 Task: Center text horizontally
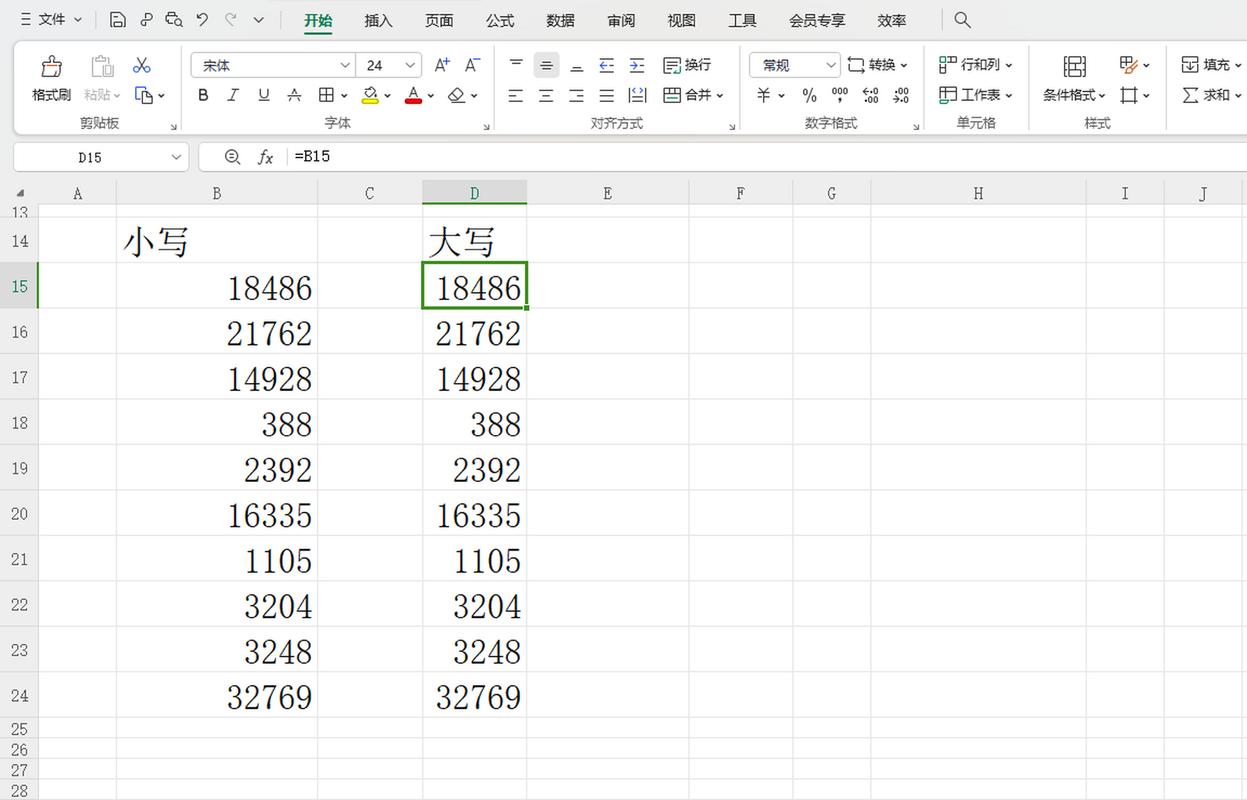coord(546,96)
